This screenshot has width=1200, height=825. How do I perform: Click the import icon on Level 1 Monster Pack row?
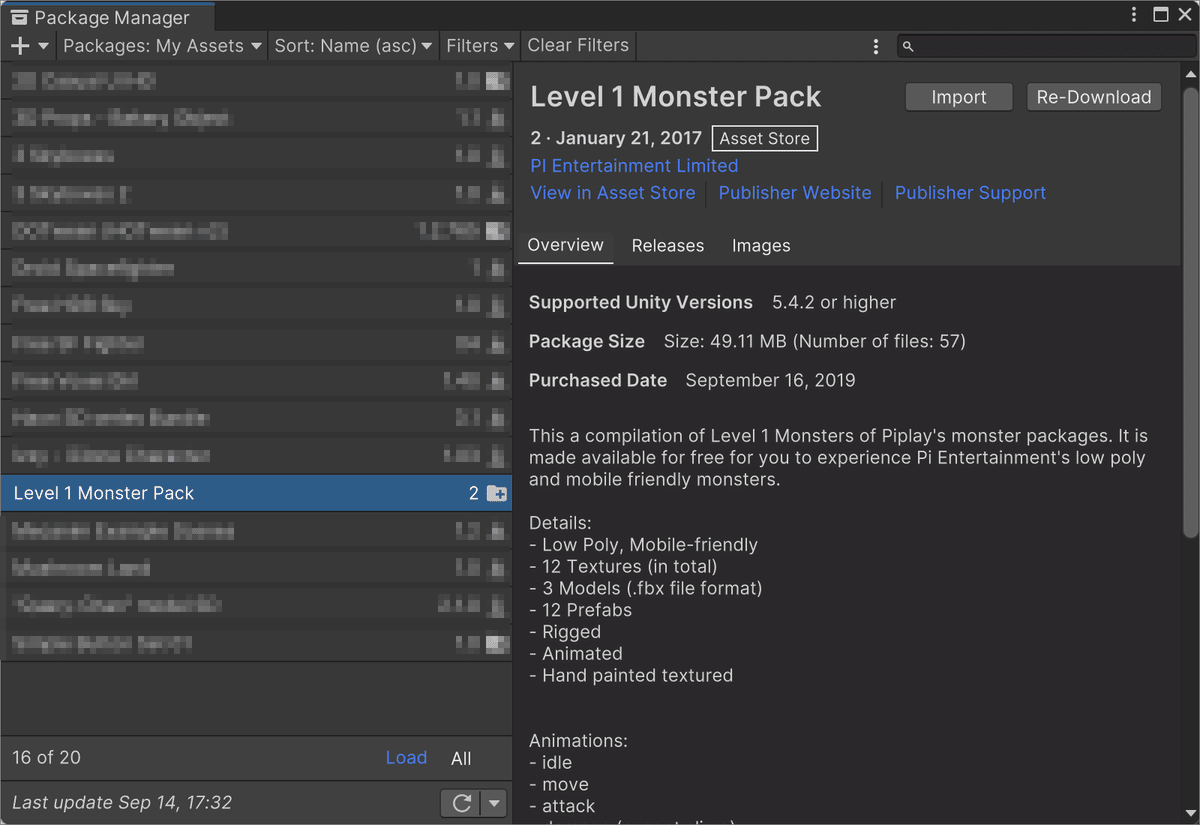pos(496,493)
